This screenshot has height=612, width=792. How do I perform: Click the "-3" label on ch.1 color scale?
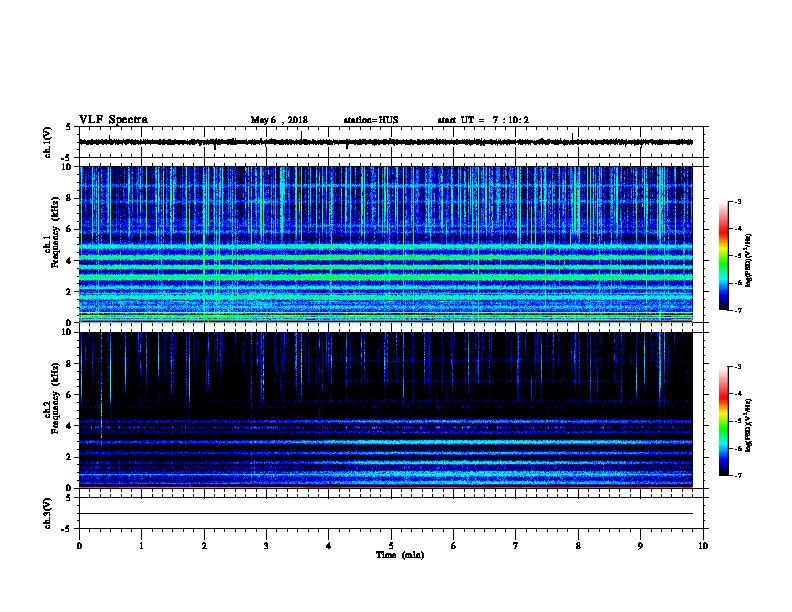[737, 201]
